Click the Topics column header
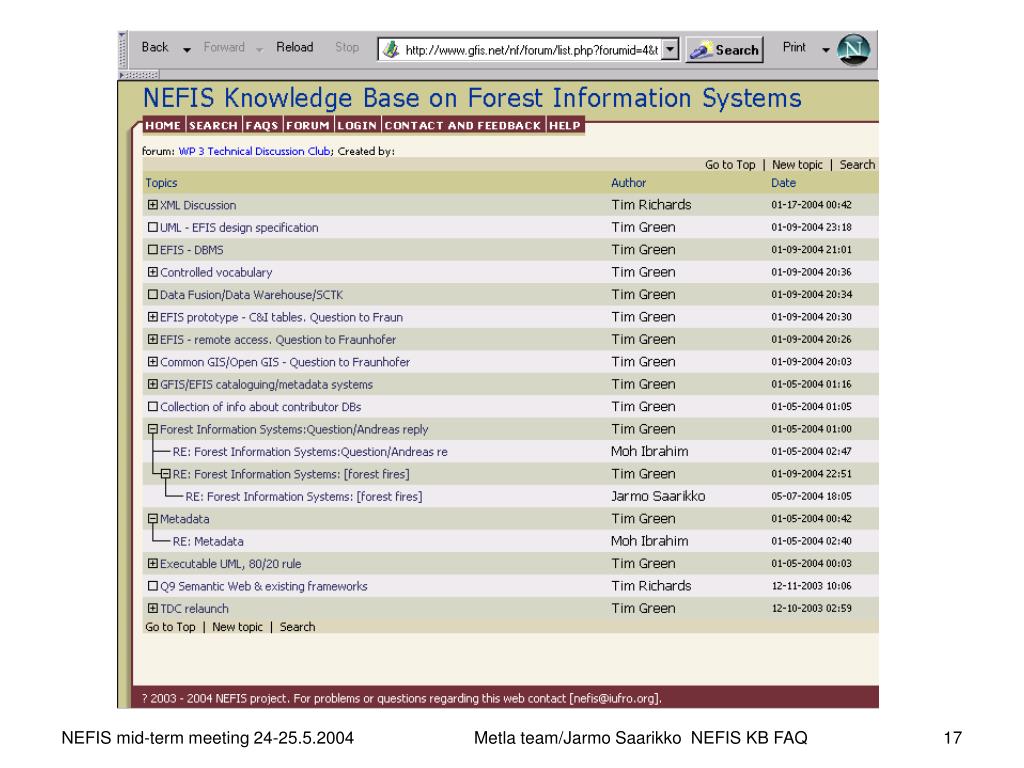Screen dimensions: 1024x768 (161, 183)
